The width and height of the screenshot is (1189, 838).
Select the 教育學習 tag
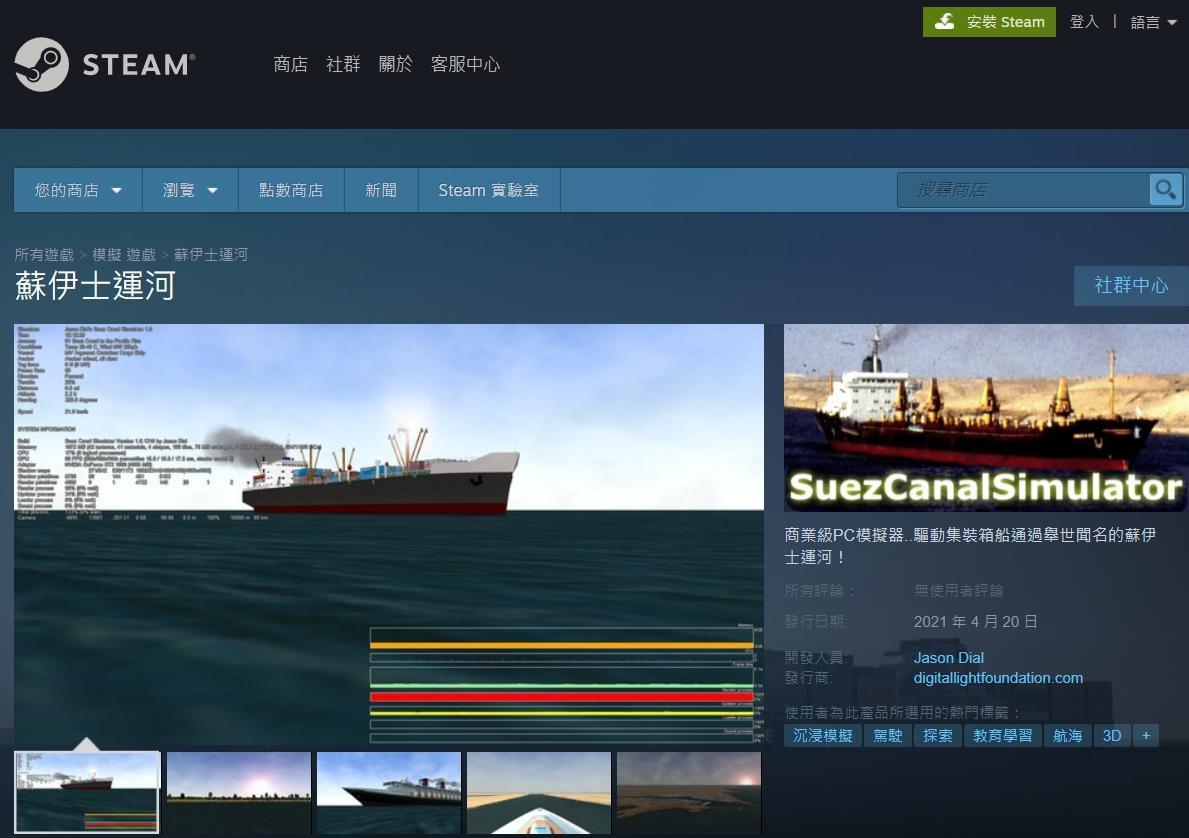(1002, 736)
